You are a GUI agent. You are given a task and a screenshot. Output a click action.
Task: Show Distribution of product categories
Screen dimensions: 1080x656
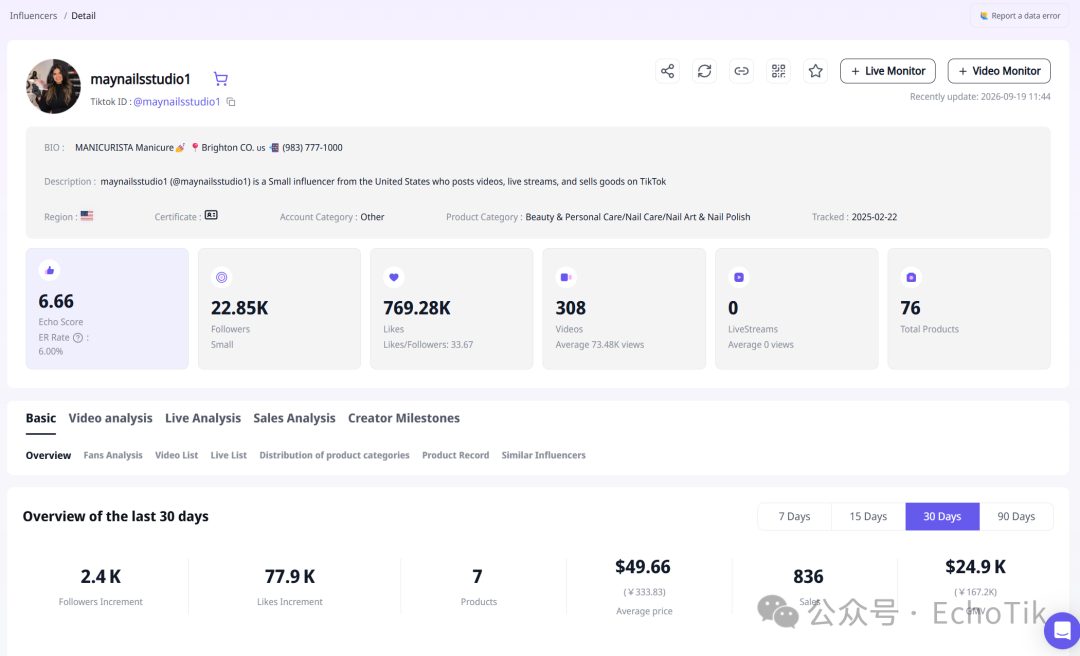[x=334, y=455]
